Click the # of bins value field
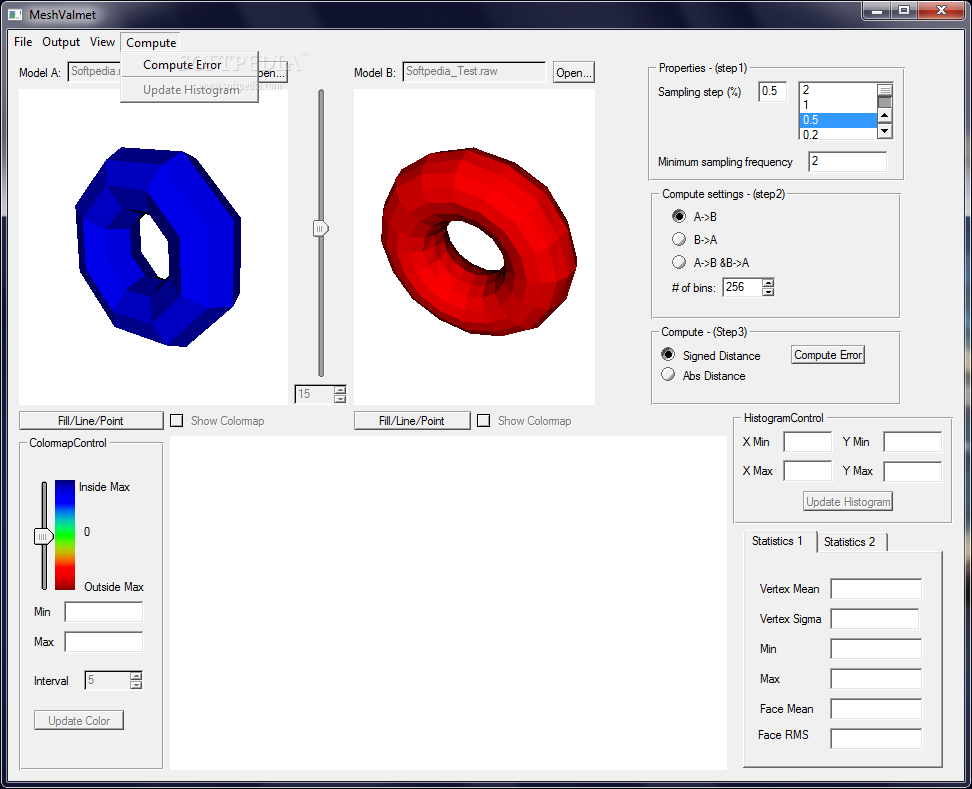972x789 pixels. (742, 287)
